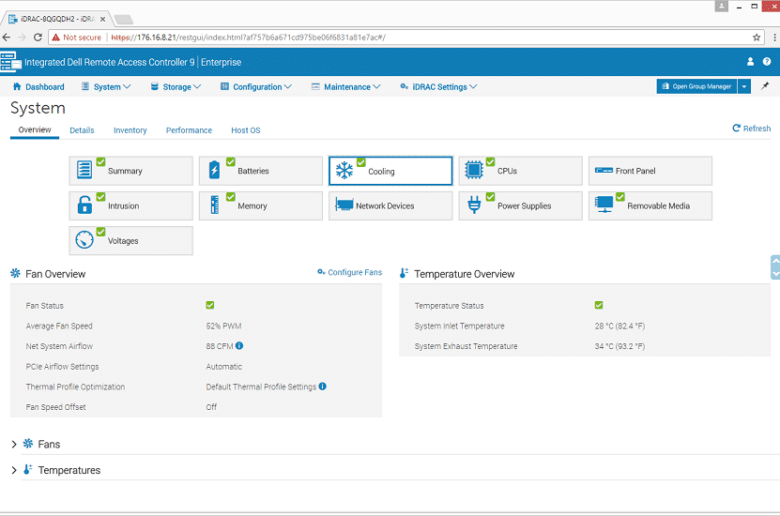Open the Maintenance dropdown menu
The width and height of the screenshot is (780, 516).
click(x=346, y=87)
